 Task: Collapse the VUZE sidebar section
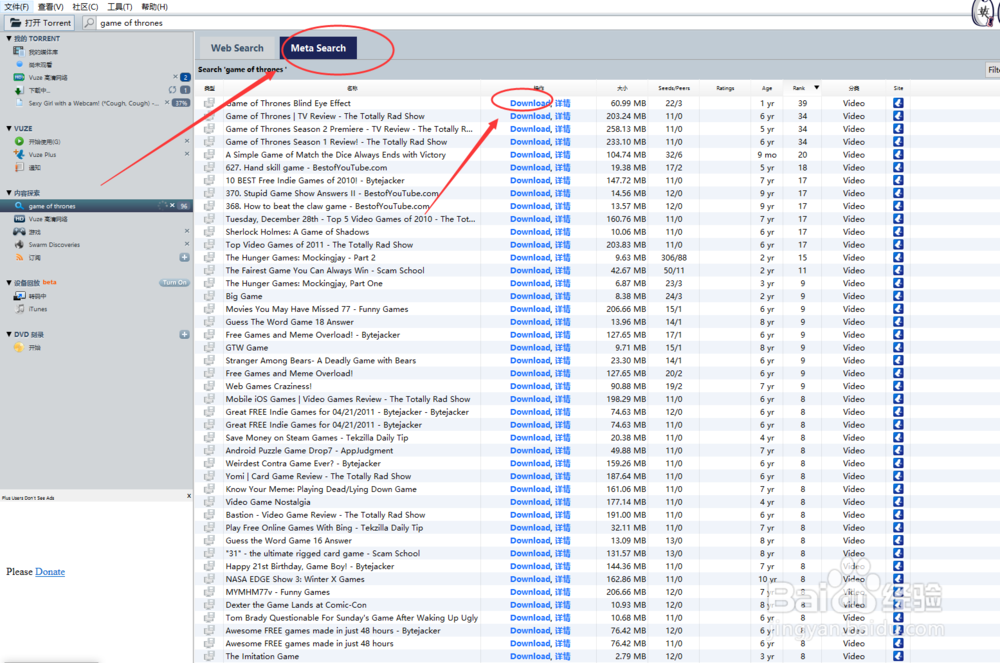8,128
